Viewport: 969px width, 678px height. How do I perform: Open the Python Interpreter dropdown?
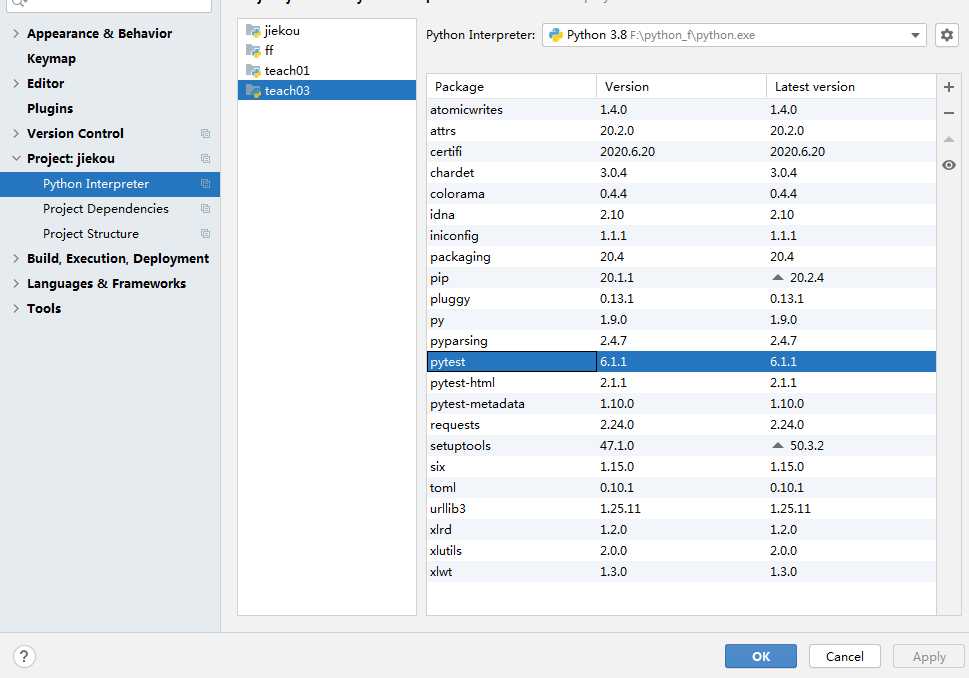(734, 35)
